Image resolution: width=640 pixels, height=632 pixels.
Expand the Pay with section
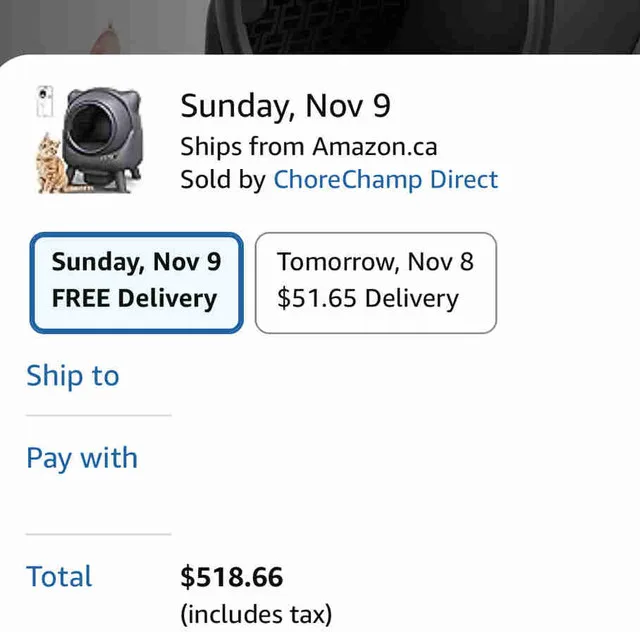[x=81, y=458]
